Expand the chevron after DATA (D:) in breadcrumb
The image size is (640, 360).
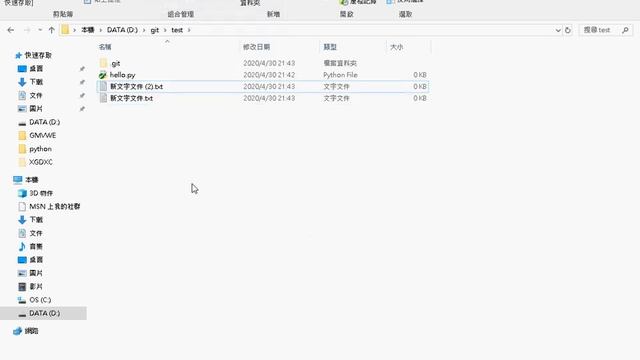[x=144, y=30]
